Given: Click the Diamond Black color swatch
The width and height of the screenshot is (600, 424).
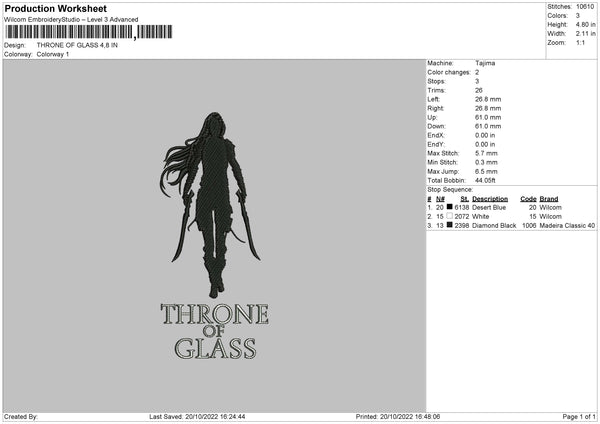Looking at the screenshot, I should [450, 225].
